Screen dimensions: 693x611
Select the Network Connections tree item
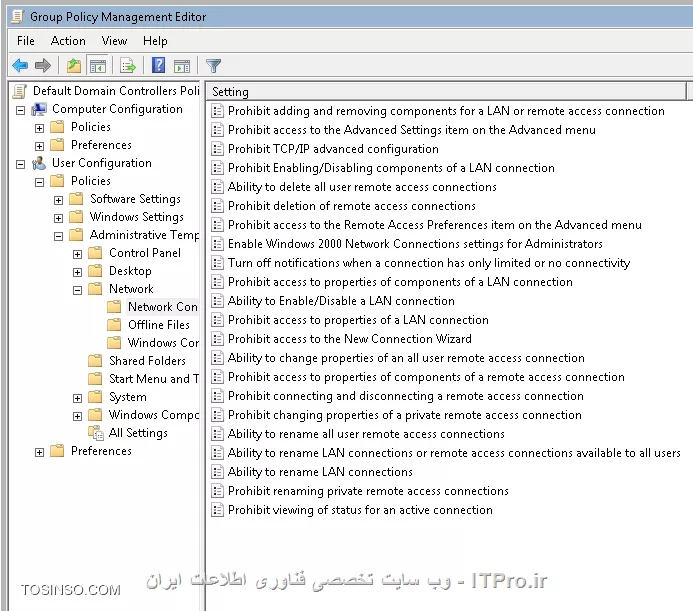pos(163,307)
